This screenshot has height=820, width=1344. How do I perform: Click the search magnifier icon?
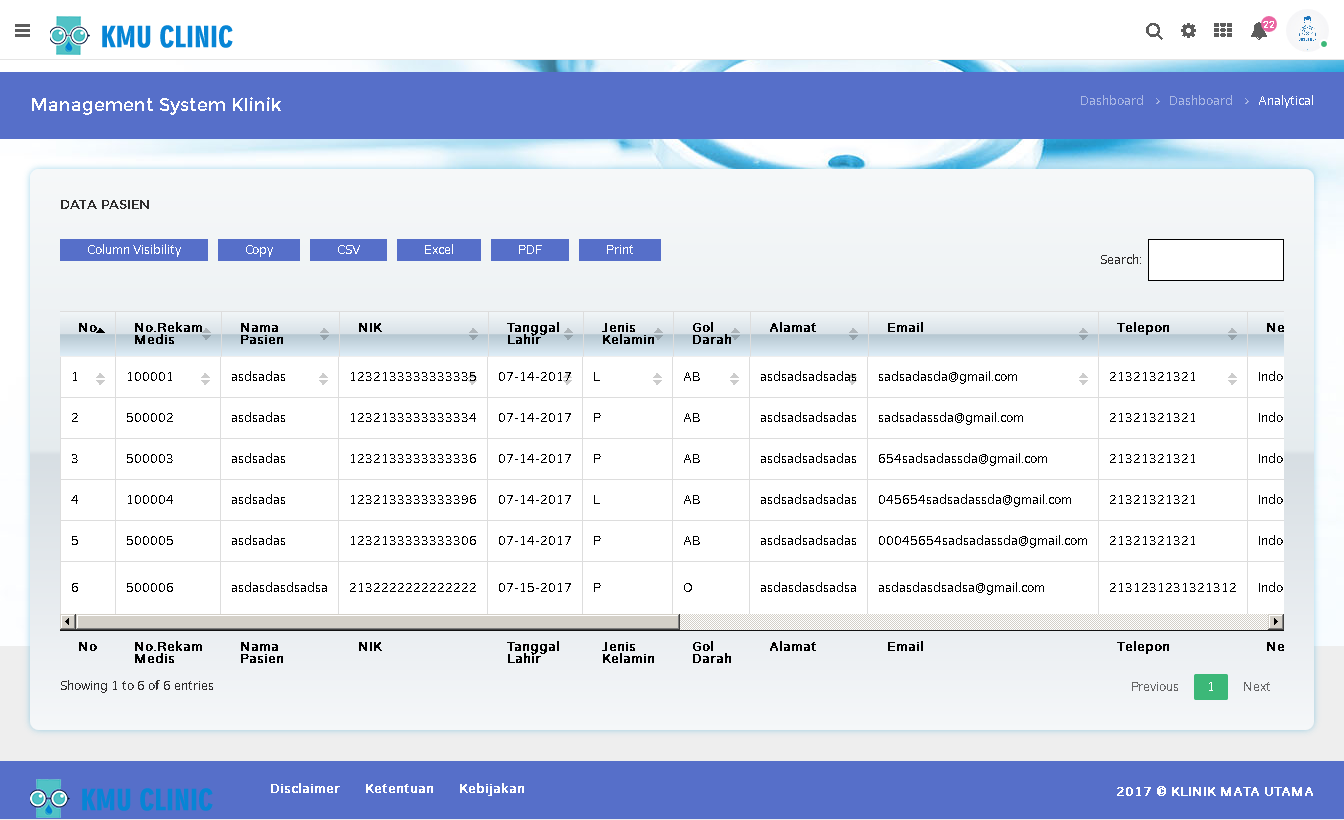click(1154, 31)
